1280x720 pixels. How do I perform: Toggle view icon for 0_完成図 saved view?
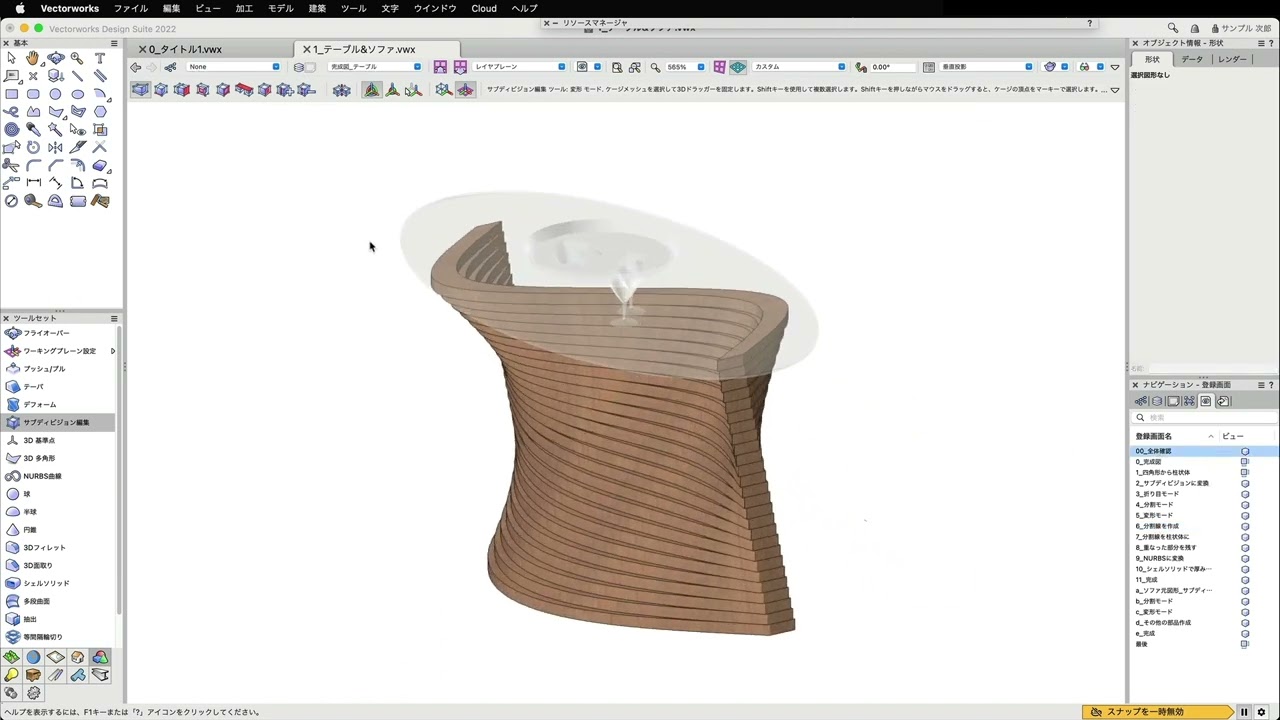(1245, 462)
